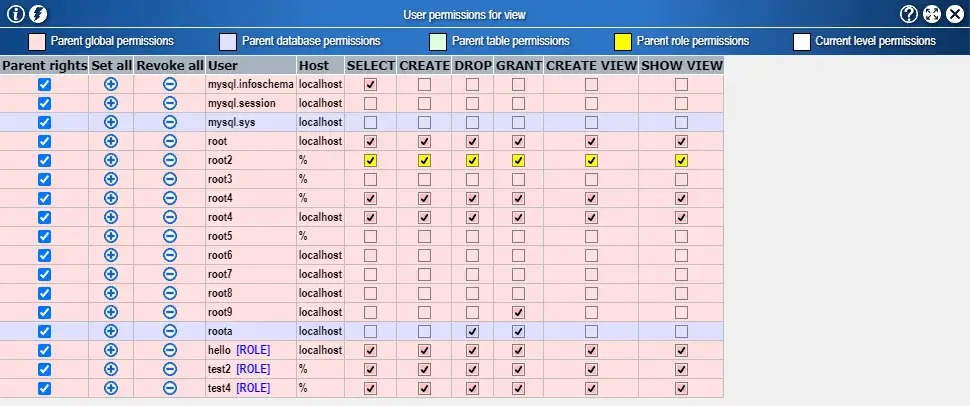This screenshot has height=406, width=970.
Task: Click Revoke all minus for root2
Action: 170,160
